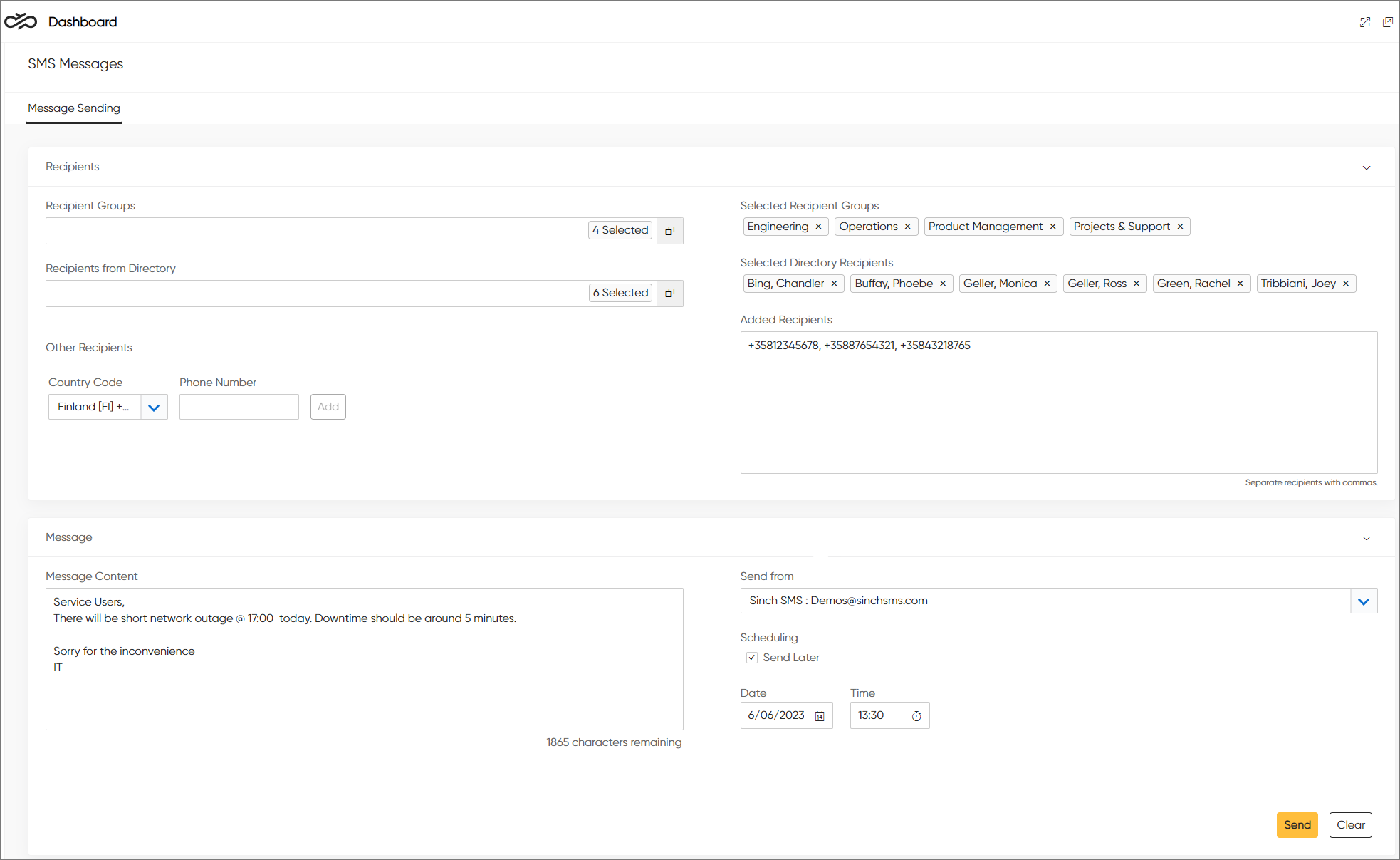Open the date calendar picker icon
Viewport: 1400px width, 860px height.
pyautogui.click(x=820, y=716)
